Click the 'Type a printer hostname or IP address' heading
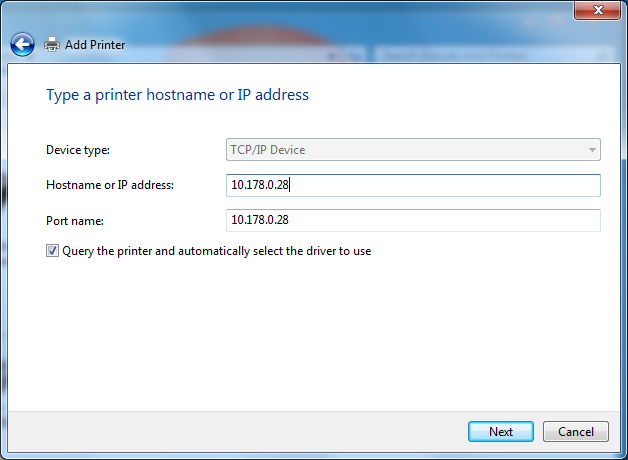The image size is (628, 460). pyautogui.click(x=177, y=95)
